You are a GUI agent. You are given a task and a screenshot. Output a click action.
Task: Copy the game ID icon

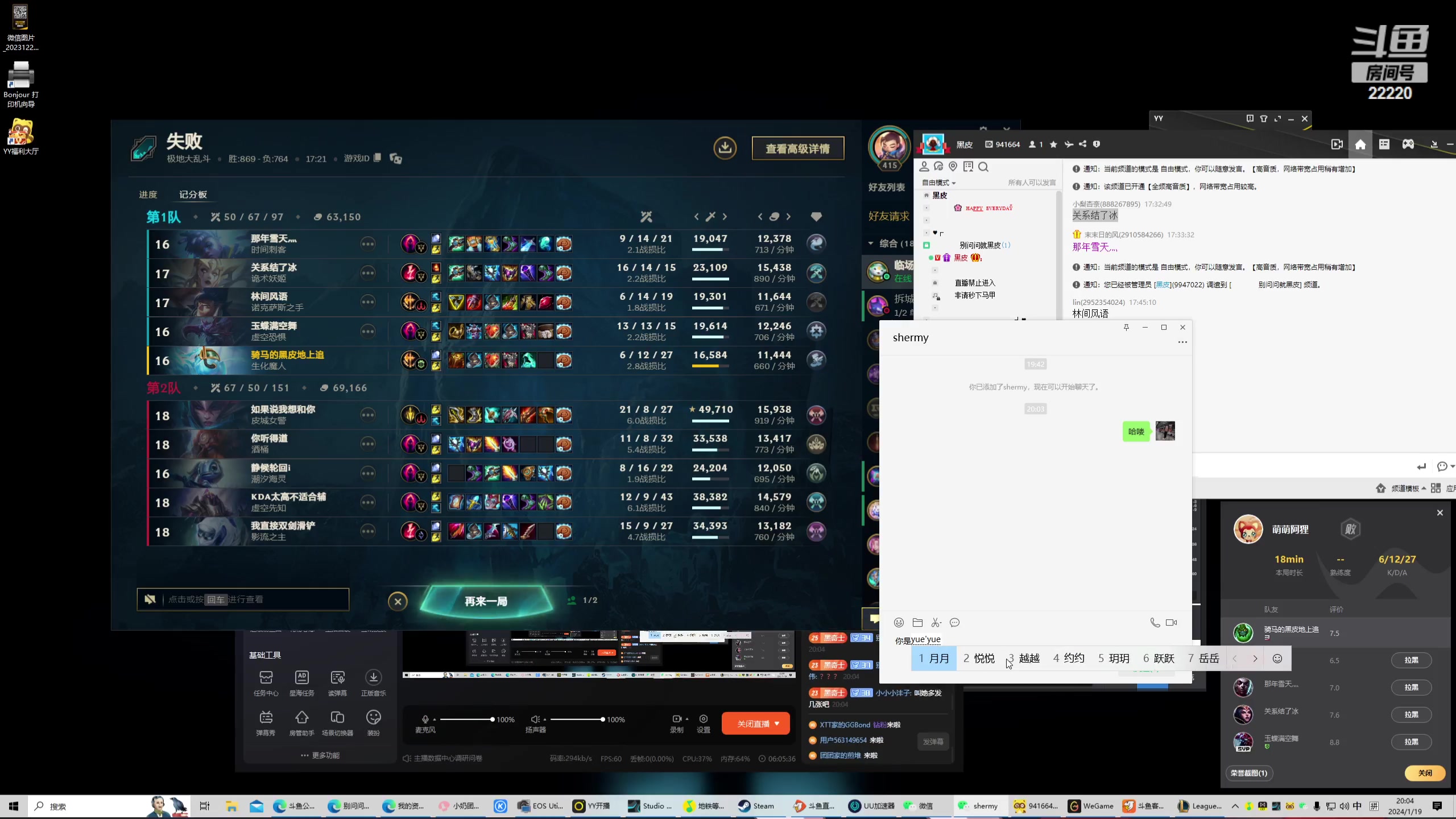pyautogui.click(x=377, y=158)
